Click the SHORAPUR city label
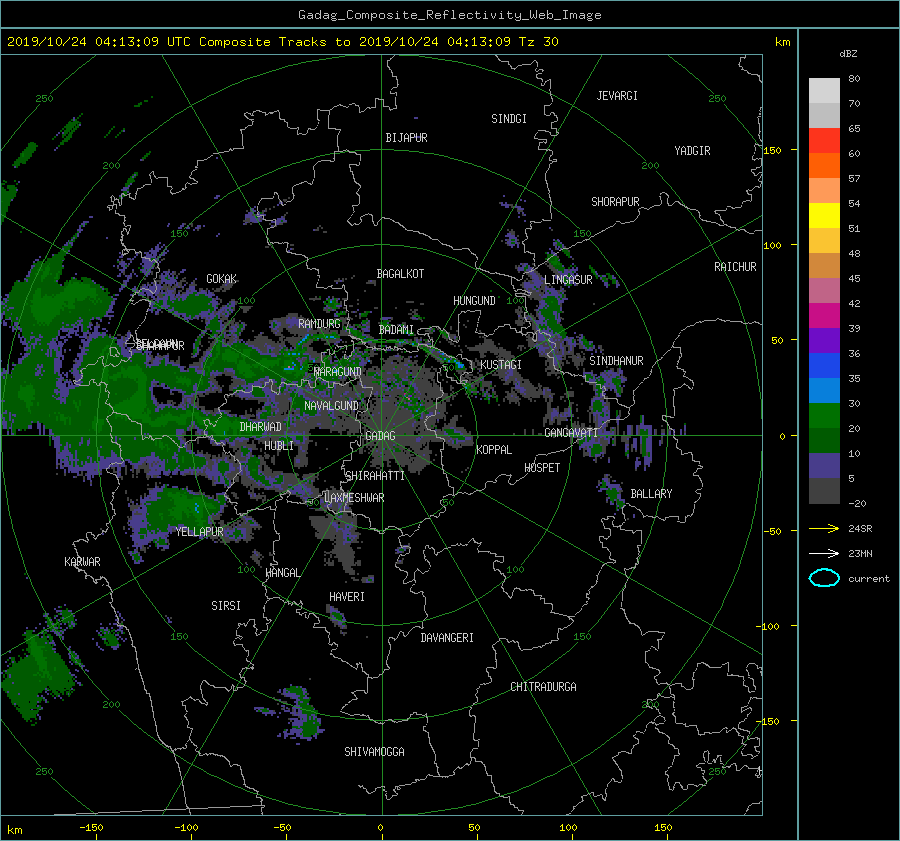Screen dimensions: 900x841 tap(615, 202)
